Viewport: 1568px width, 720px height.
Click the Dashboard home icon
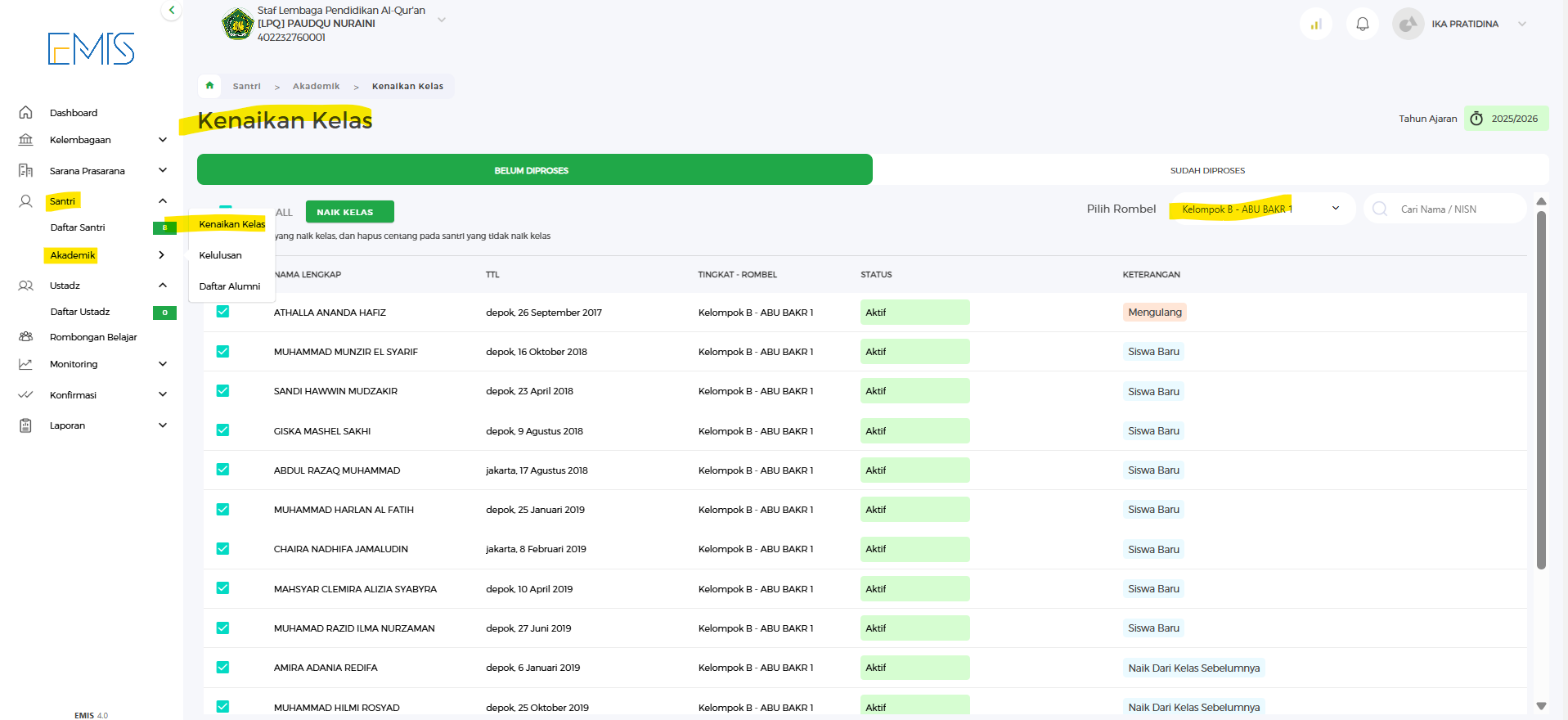point(25,113)
